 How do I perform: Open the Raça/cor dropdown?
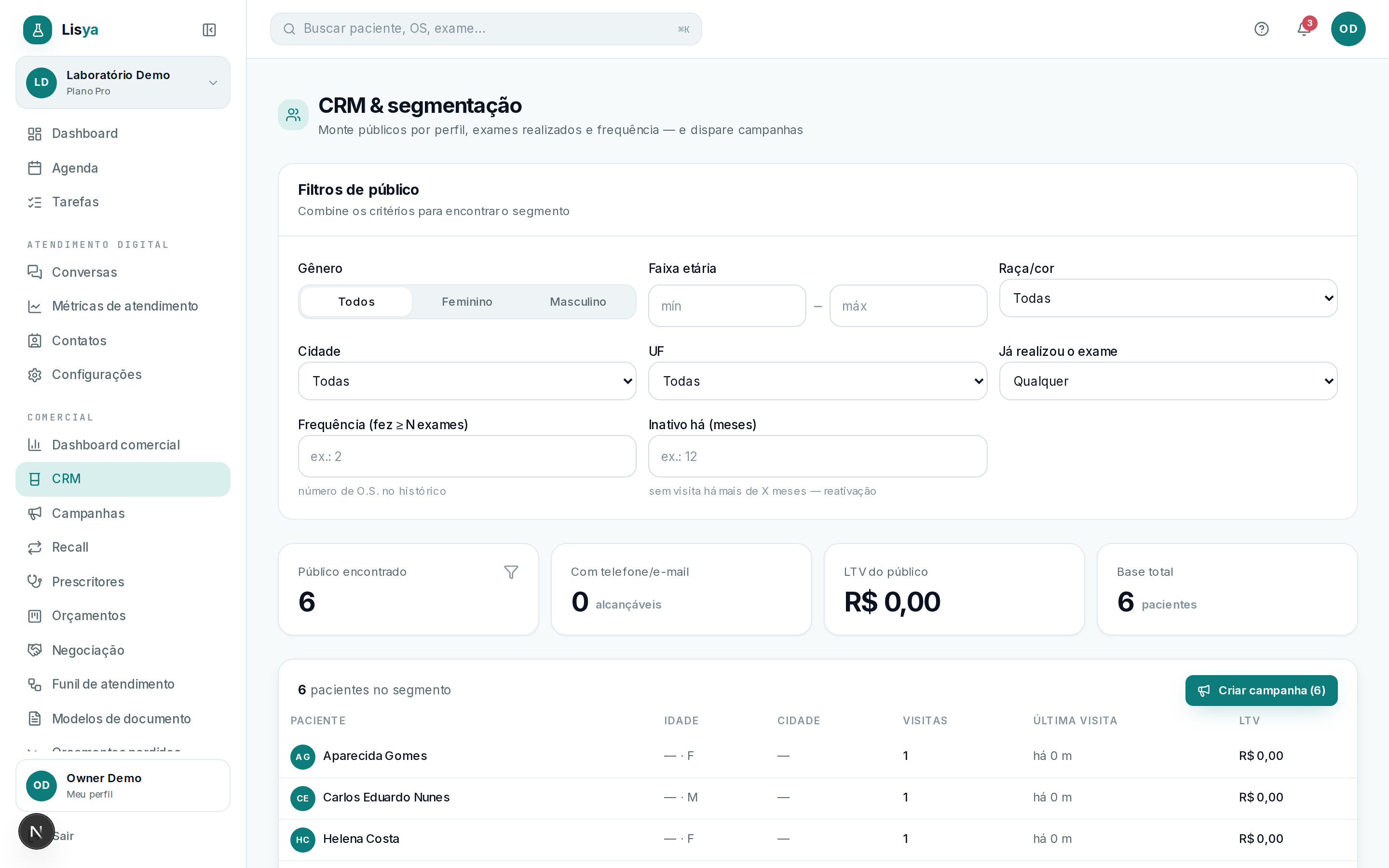pos(1168,298)
